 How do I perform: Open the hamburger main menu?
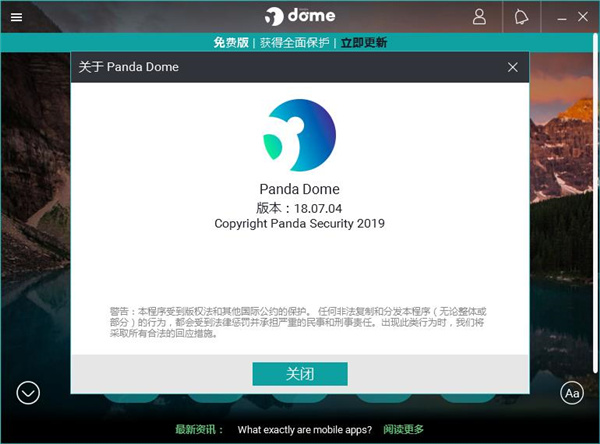tap(16, 17)
